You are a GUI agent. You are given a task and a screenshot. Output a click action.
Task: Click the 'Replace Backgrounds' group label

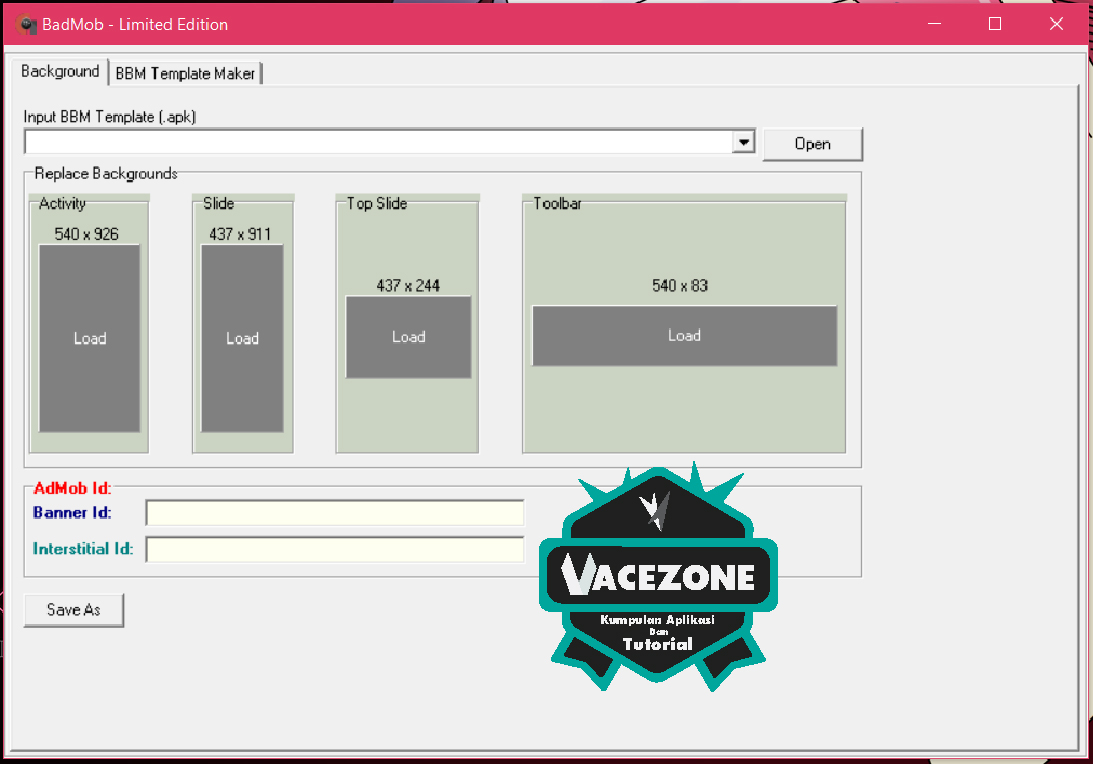coord(106,174)
